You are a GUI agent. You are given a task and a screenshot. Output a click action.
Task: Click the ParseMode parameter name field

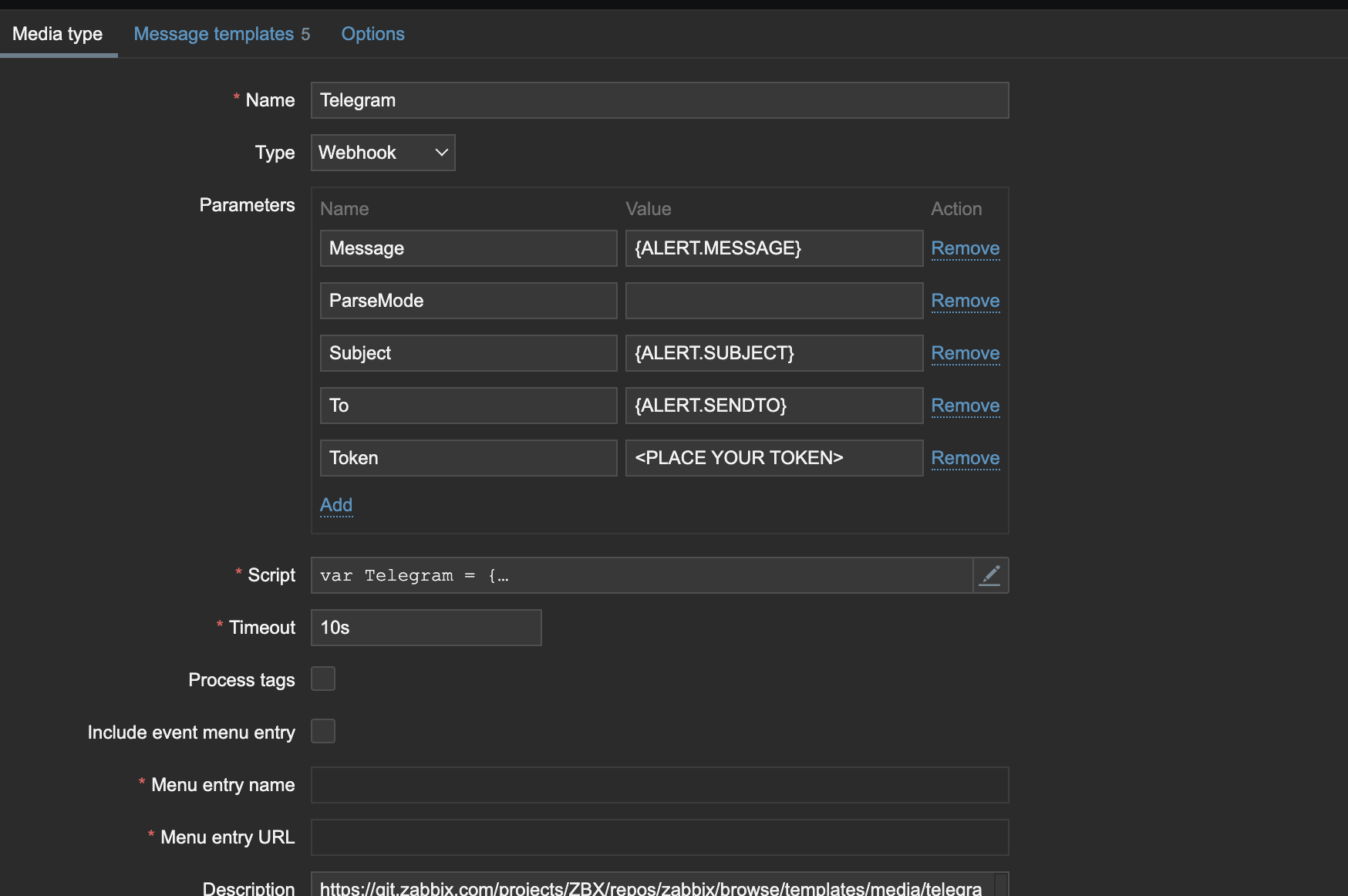[x=469, y=301]
